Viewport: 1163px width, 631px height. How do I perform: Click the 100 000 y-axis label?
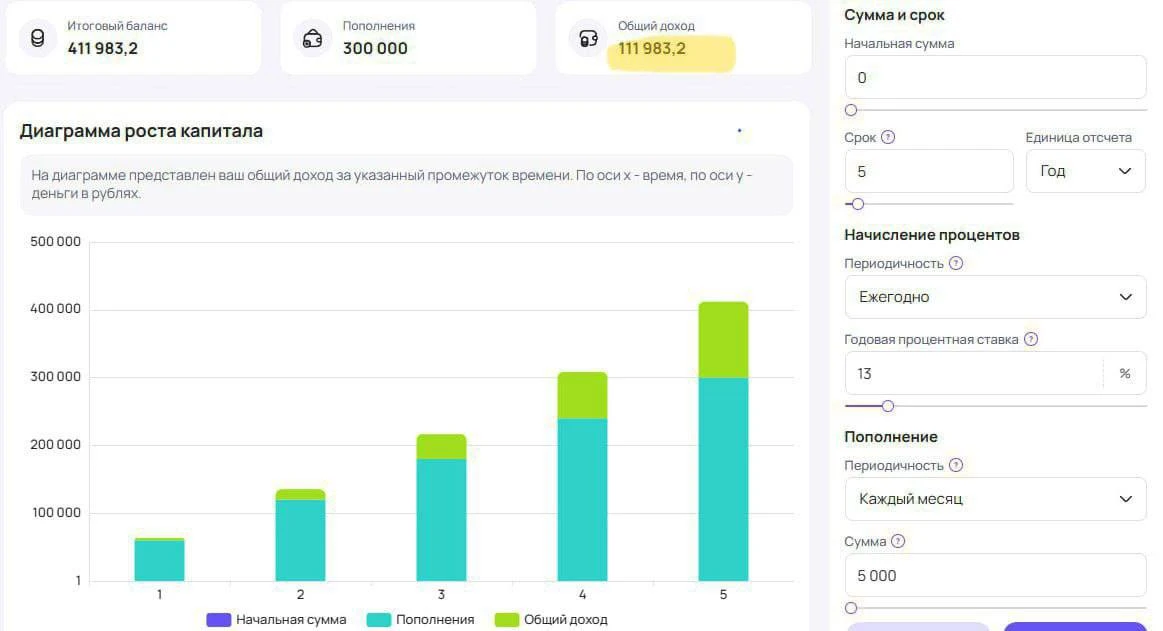(x=56, y=513)
